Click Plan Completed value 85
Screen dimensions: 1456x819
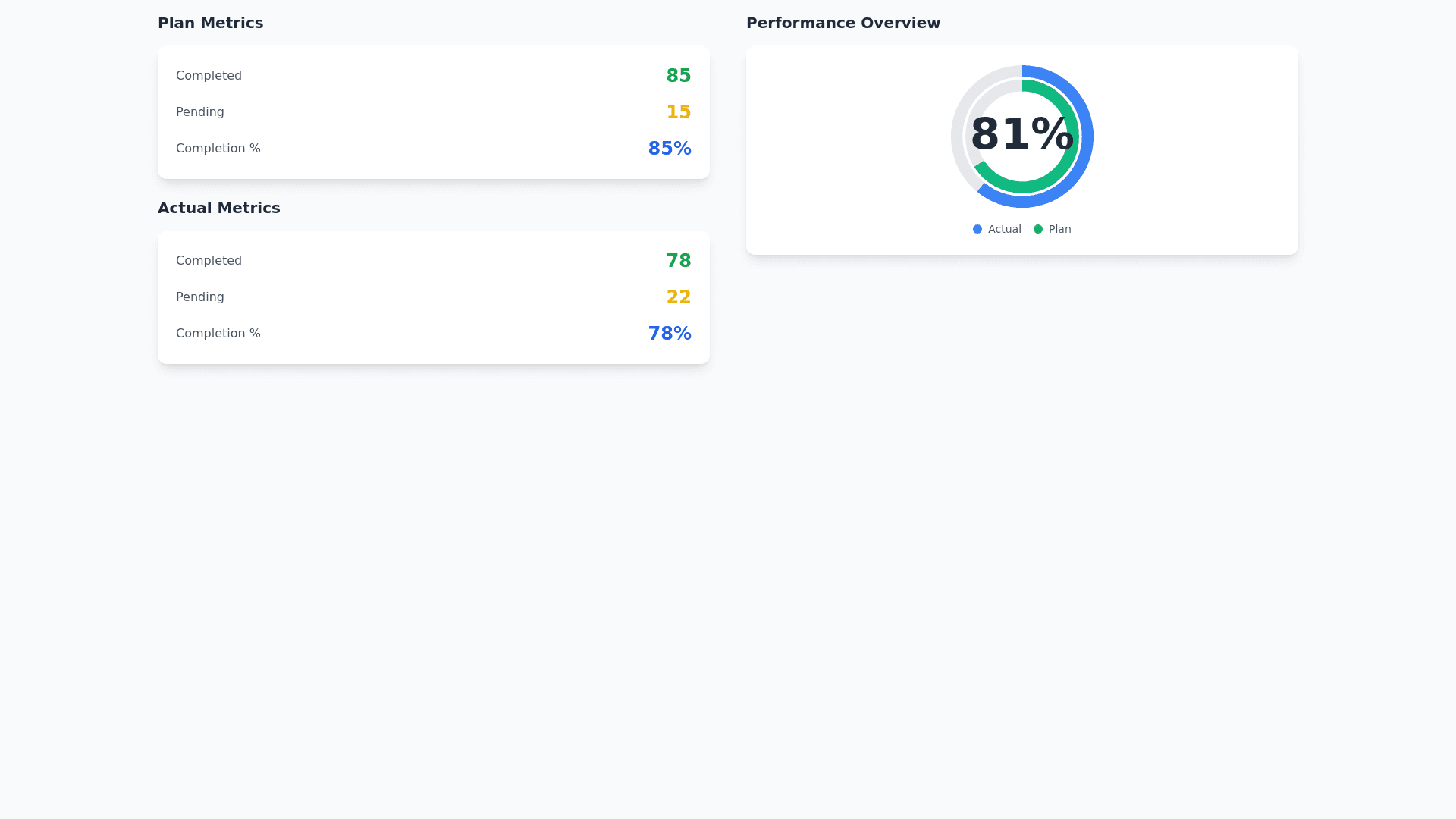pyautogui.click(x=678, y=76)
